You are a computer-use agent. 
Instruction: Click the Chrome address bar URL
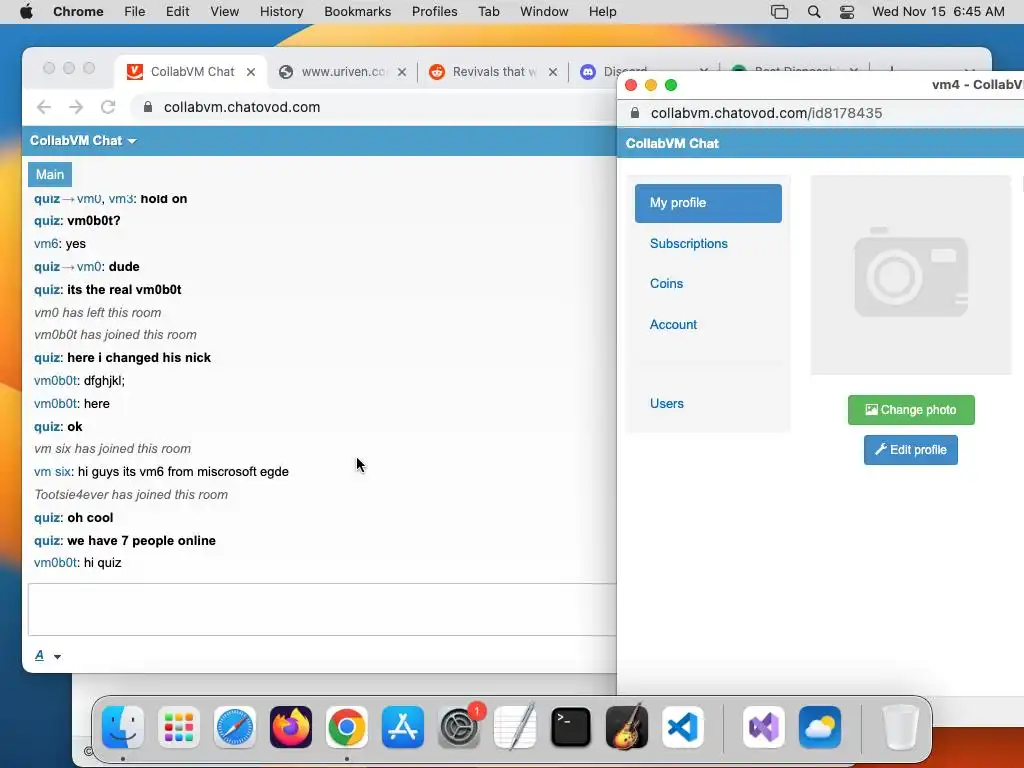(242, 107)
